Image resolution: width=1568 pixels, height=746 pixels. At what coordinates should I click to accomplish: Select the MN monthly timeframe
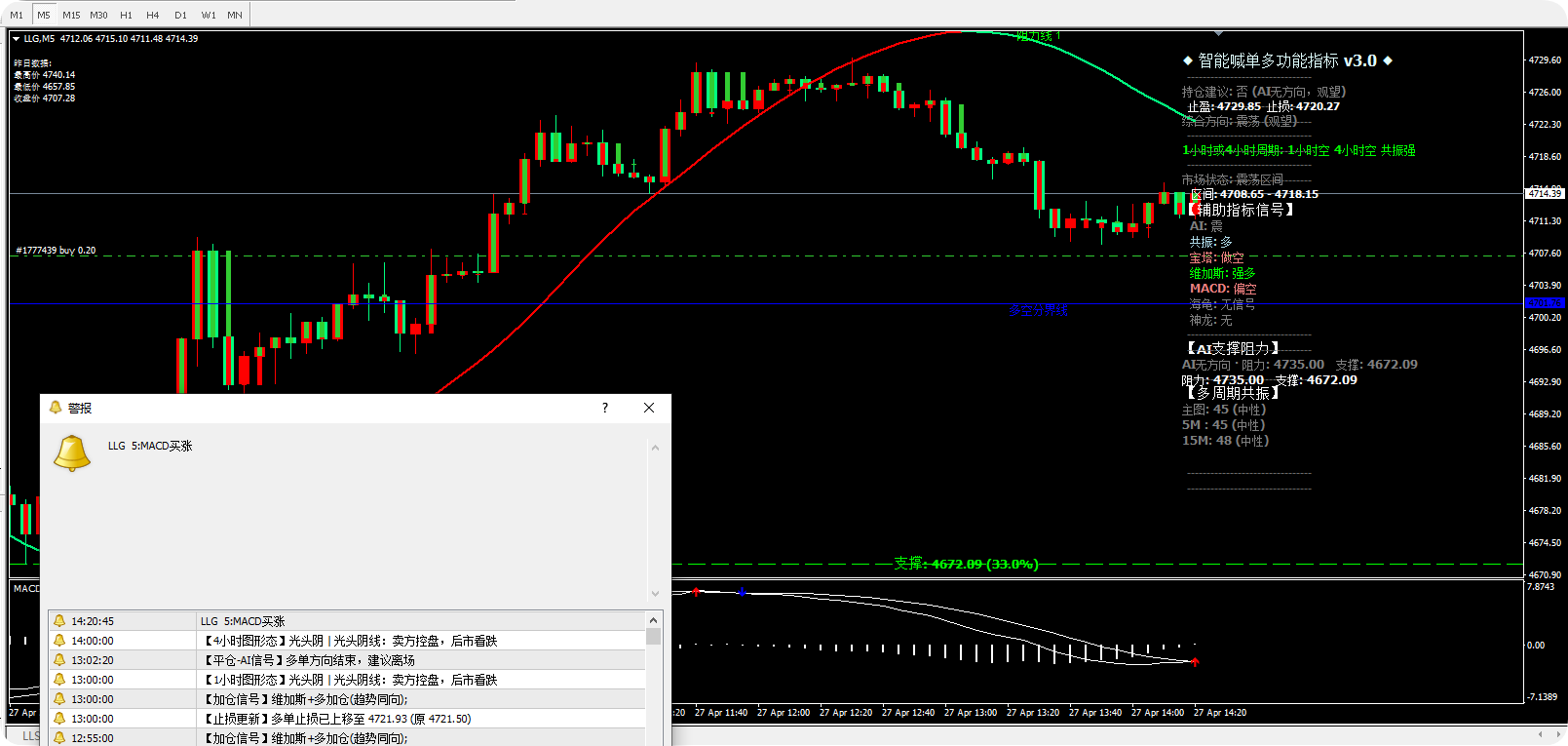(235, 15)
